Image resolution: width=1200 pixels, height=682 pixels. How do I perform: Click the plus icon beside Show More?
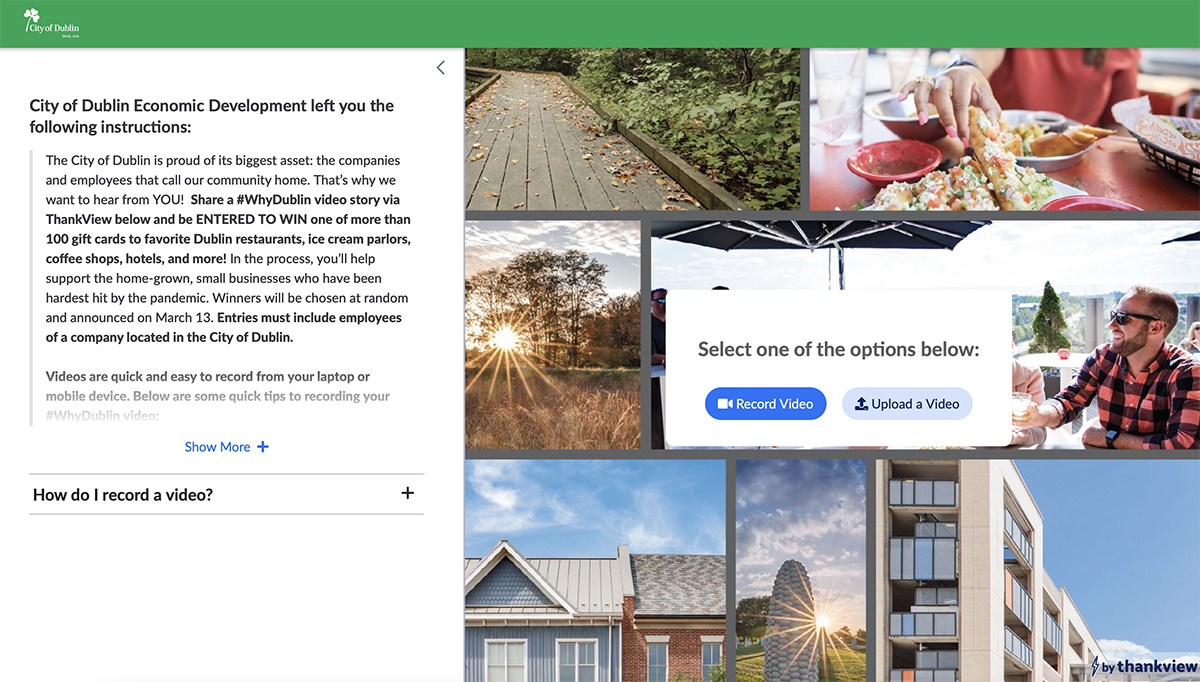tap(263, 447)
